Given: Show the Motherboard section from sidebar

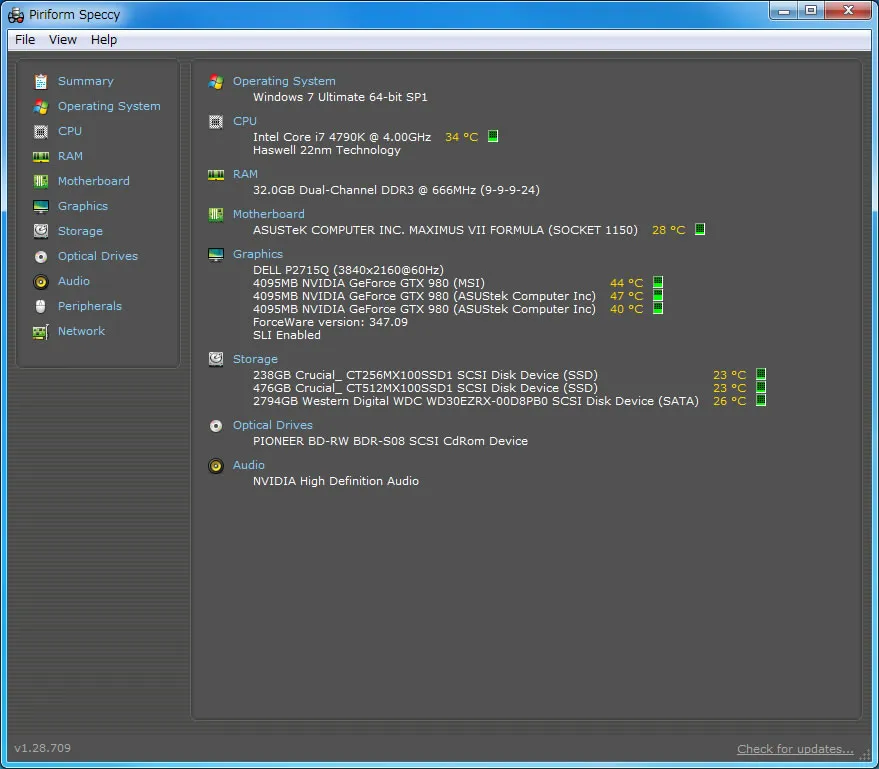Looking at the screenshot, I should (x=94, y=181).
